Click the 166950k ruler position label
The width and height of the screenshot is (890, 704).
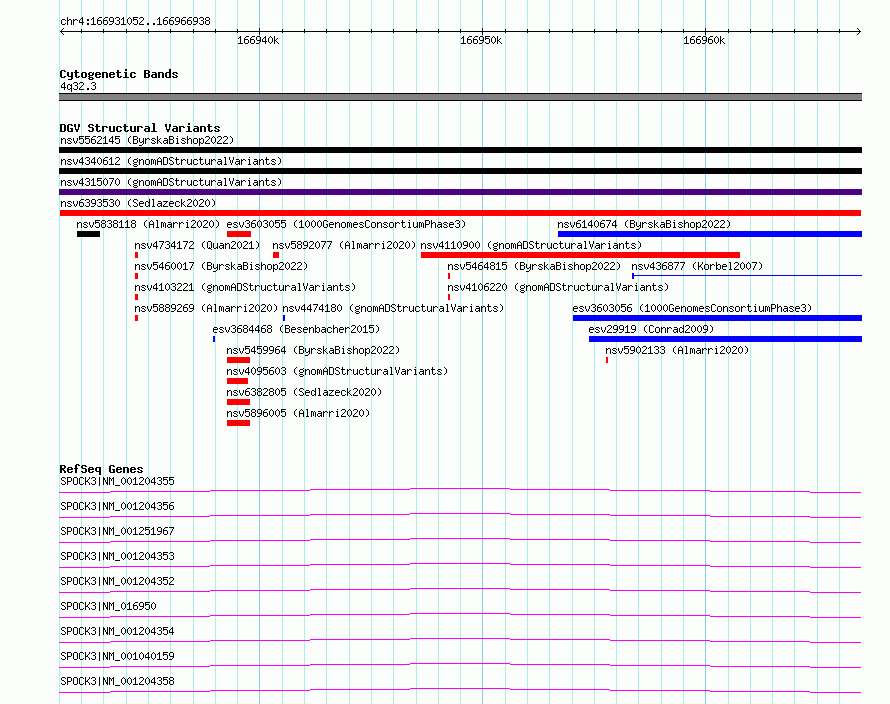point(481,40)
